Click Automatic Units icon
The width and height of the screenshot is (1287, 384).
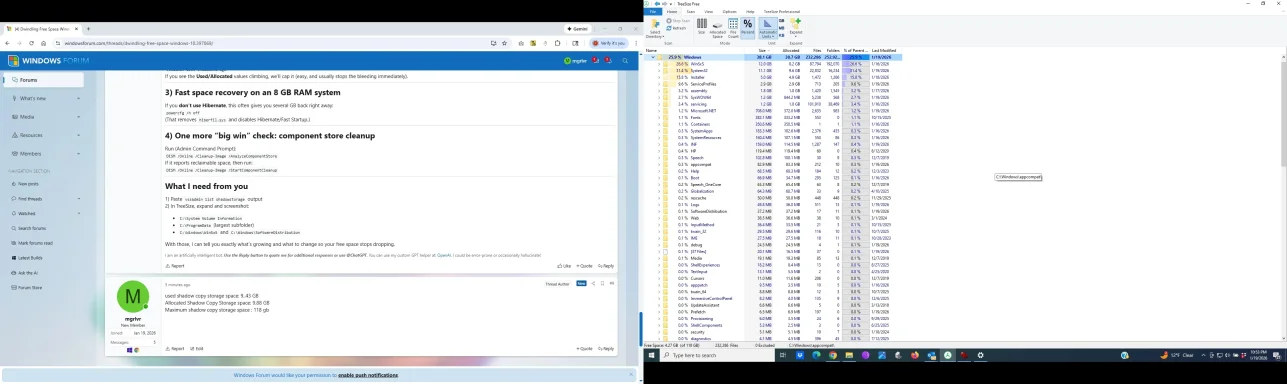point(768,29)
